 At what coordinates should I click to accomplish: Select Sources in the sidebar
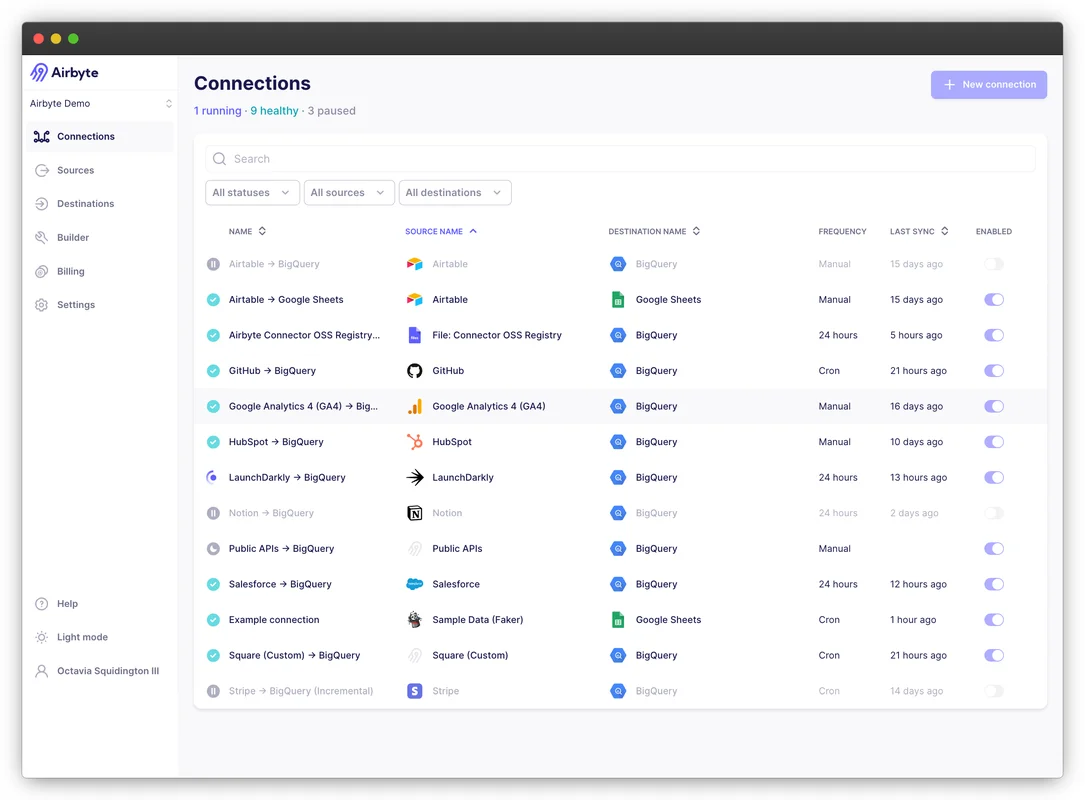(x=74, y=170)
